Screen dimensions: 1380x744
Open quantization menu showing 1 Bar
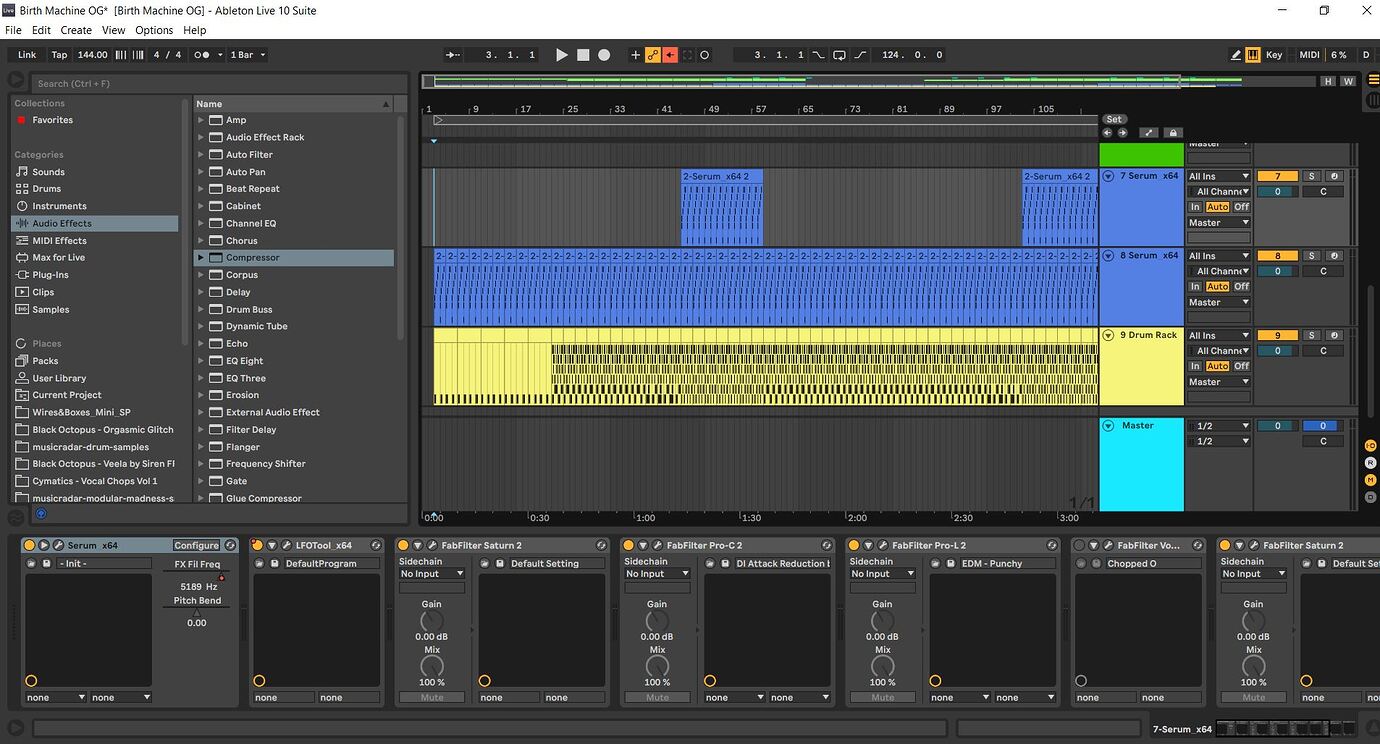click(248, 55)
